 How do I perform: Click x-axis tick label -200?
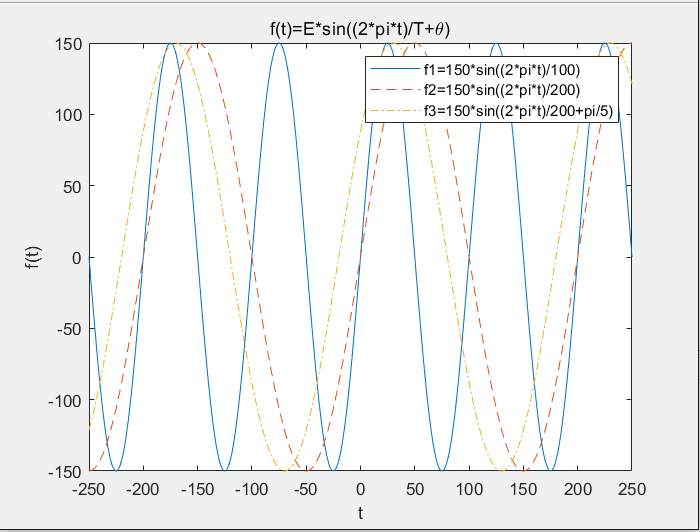[143, 490]
